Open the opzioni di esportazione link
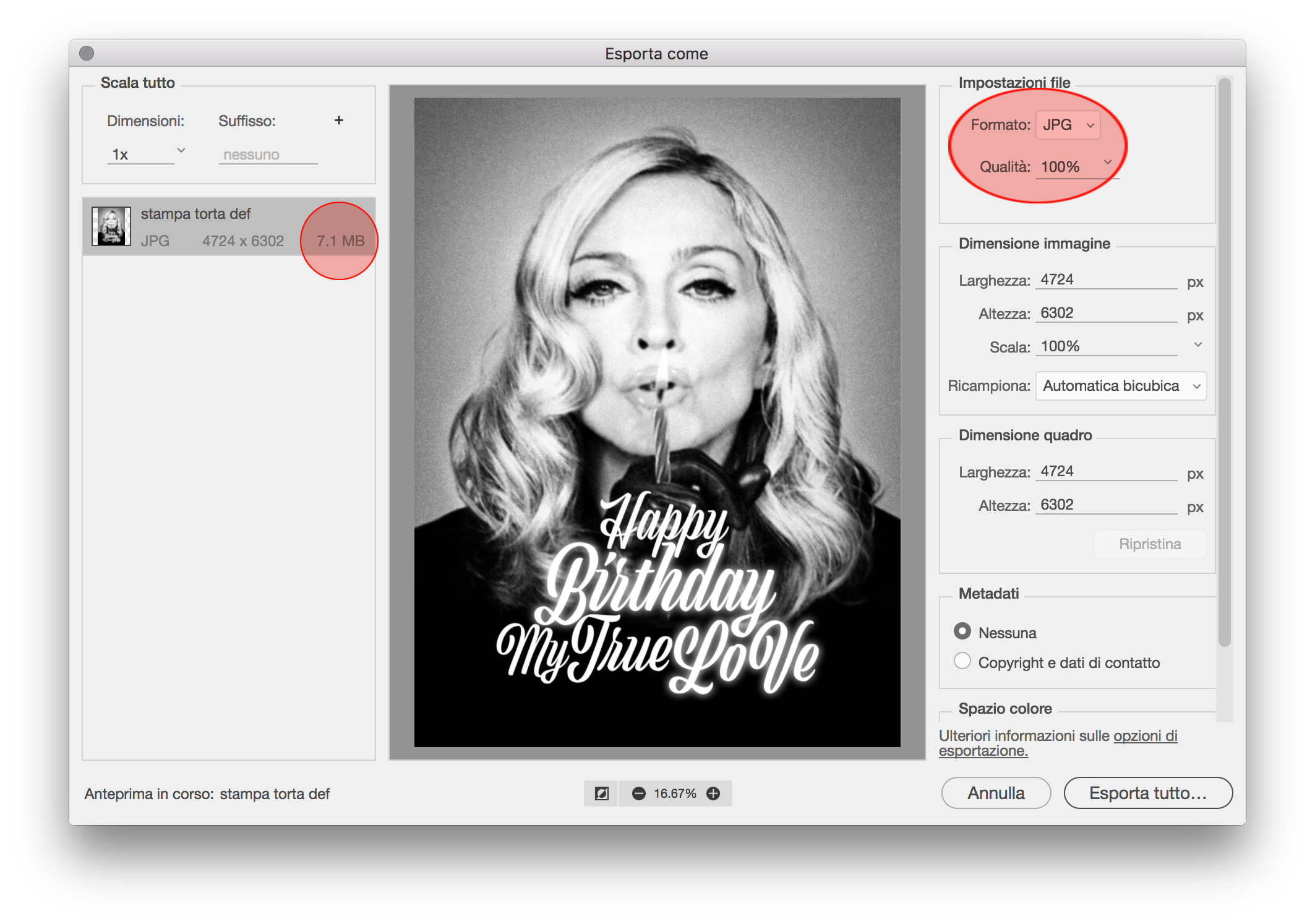This screenshot has width=1315, height=924. pos(1145,736)
